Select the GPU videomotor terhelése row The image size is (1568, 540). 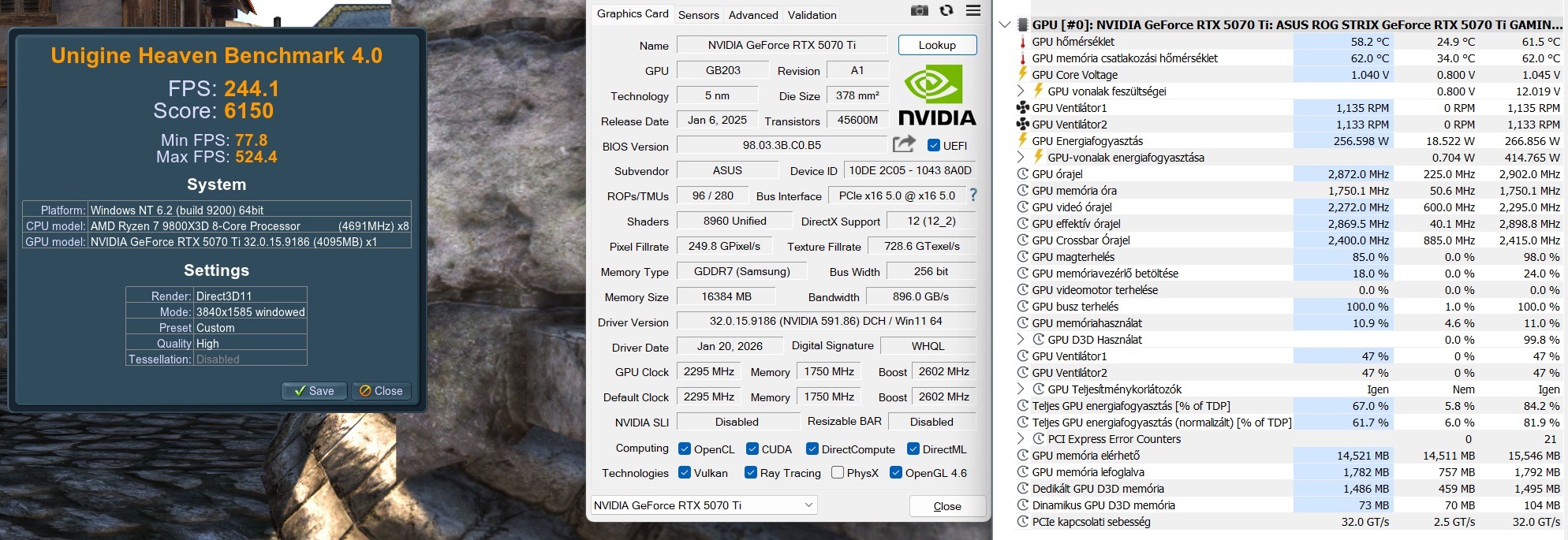(x=1289, y=290)
